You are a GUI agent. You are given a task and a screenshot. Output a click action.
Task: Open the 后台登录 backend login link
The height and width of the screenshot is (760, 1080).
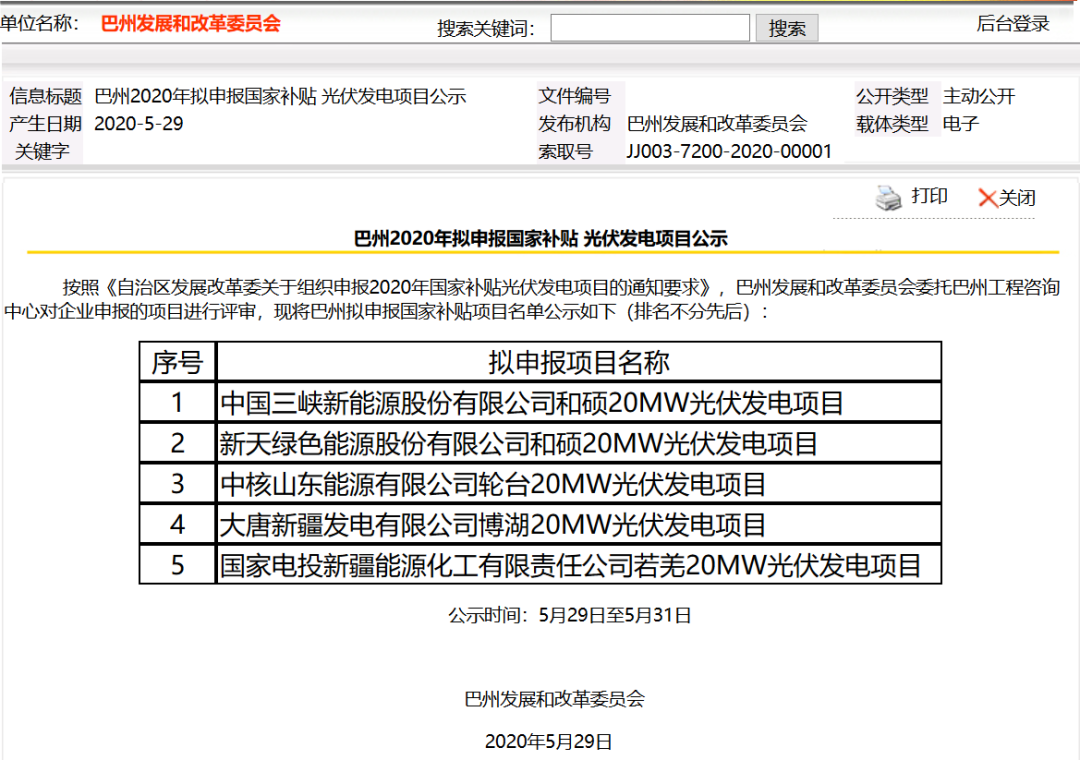tap(1012, 24)
